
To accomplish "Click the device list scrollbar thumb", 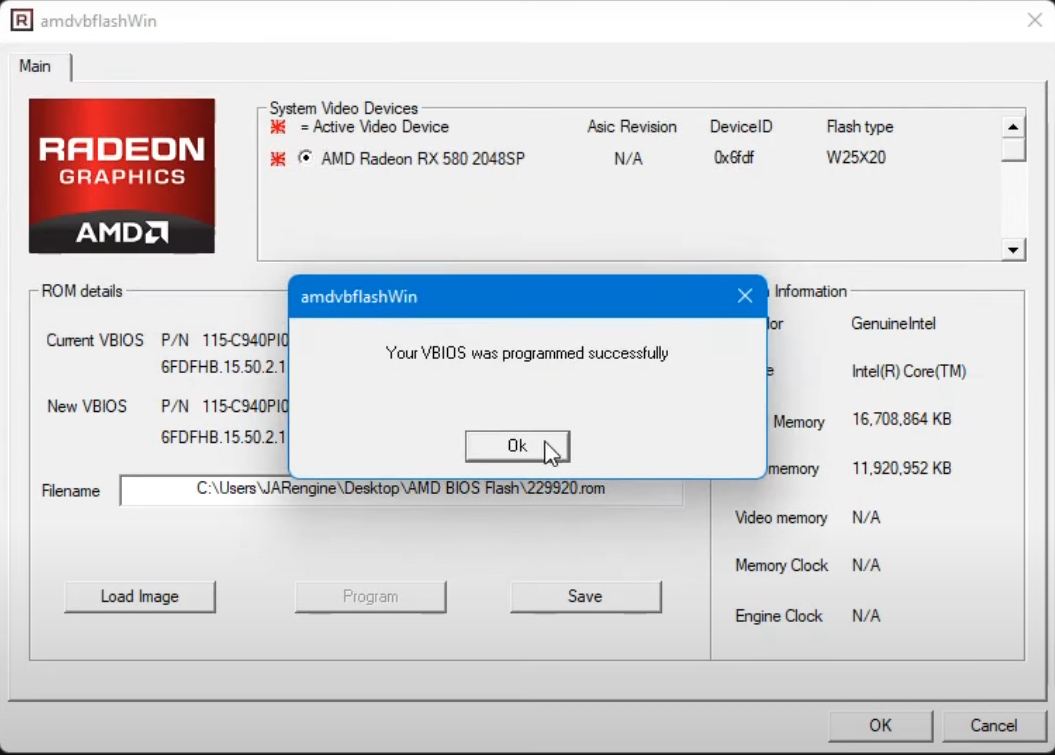I will click(x=1013, y=149).
